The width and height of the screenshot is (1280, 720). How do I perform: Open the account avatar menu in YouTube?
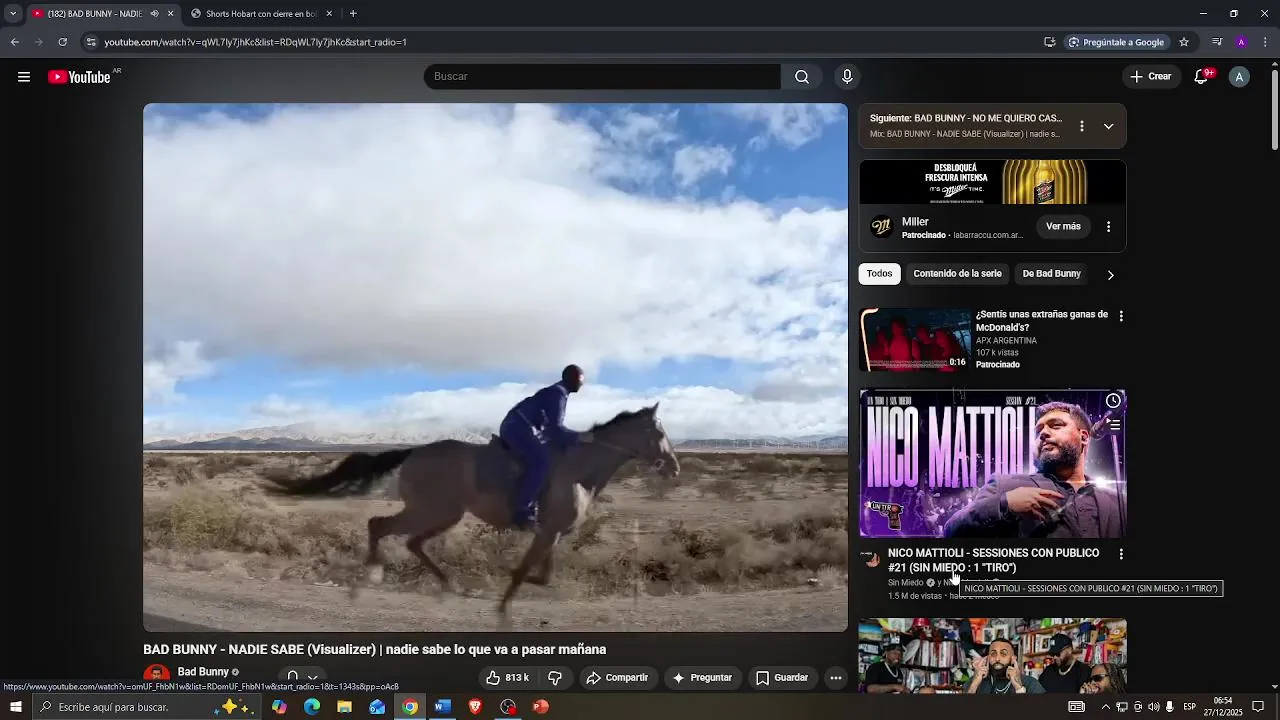point(1239,77)
